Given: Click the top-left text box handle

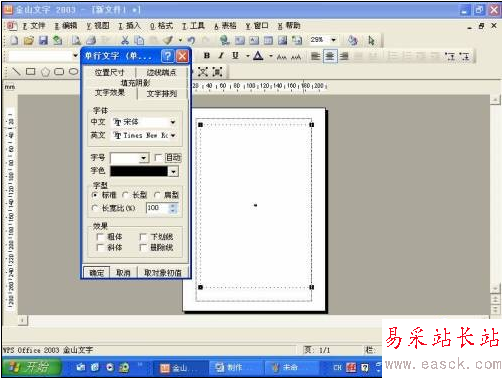Looking at the screenshot, I should (200, 125).
